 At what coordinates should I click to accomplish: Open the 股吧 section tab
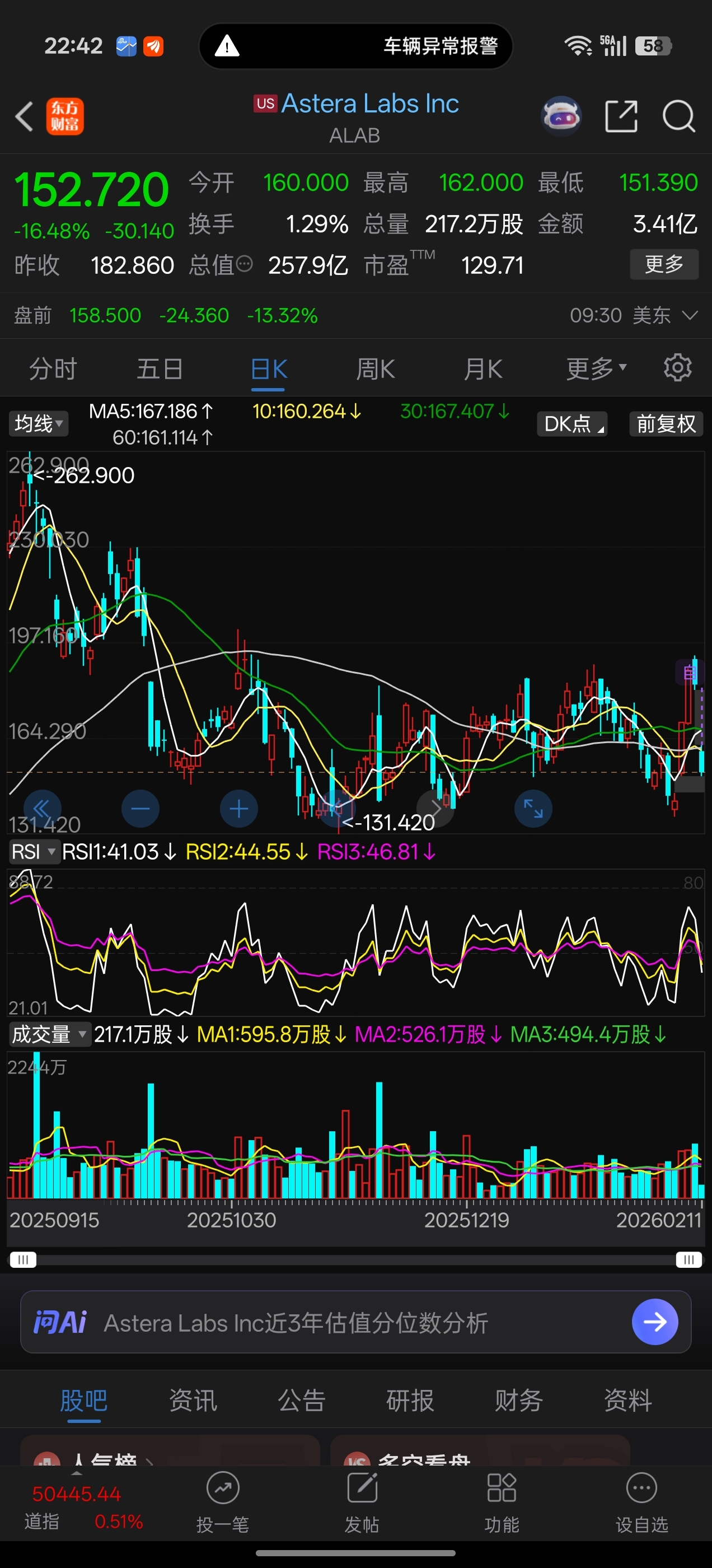coord(84,1401)
